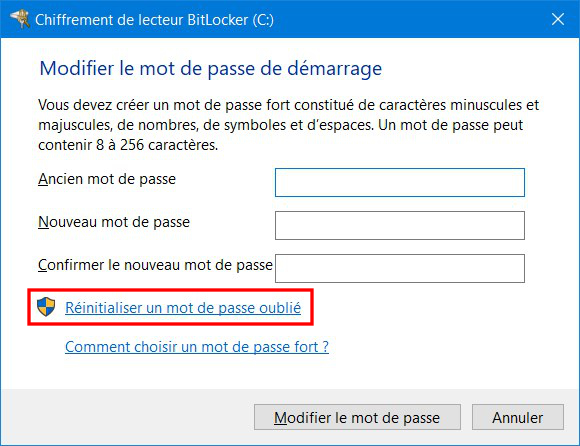Click the gray footer bar beside the buttons
Screen dimensions: 580x446
[126, 417]
